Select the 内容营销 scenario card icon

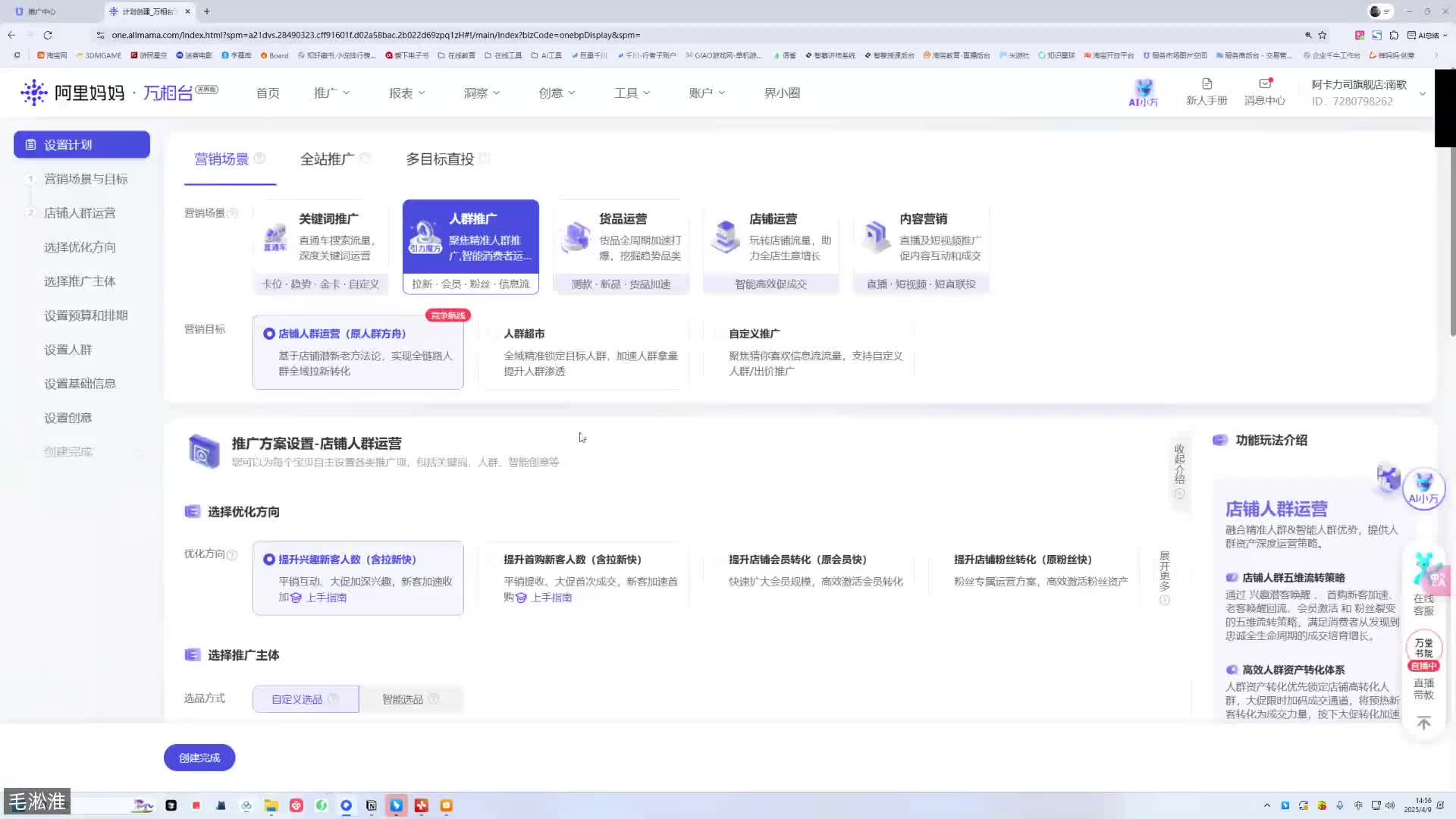click(x=876, y=237)
